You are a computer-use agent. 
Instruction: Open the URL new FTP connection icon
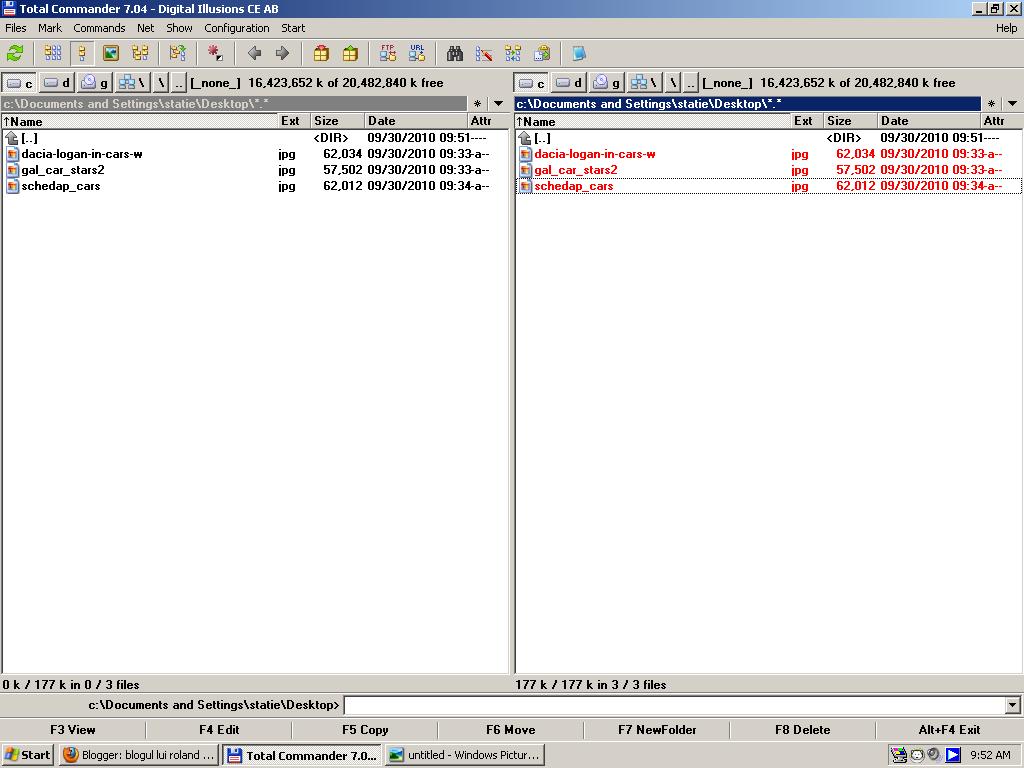417,53
